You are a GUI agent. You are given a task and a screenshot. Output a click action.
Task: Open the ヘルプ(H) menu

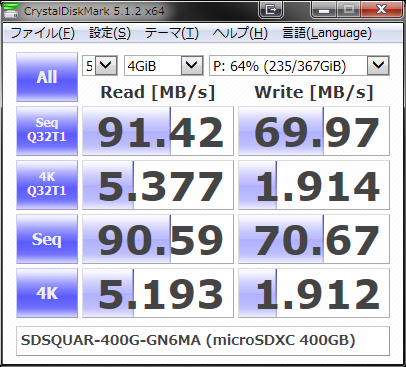pyautogui.click(x=240, y=33)
